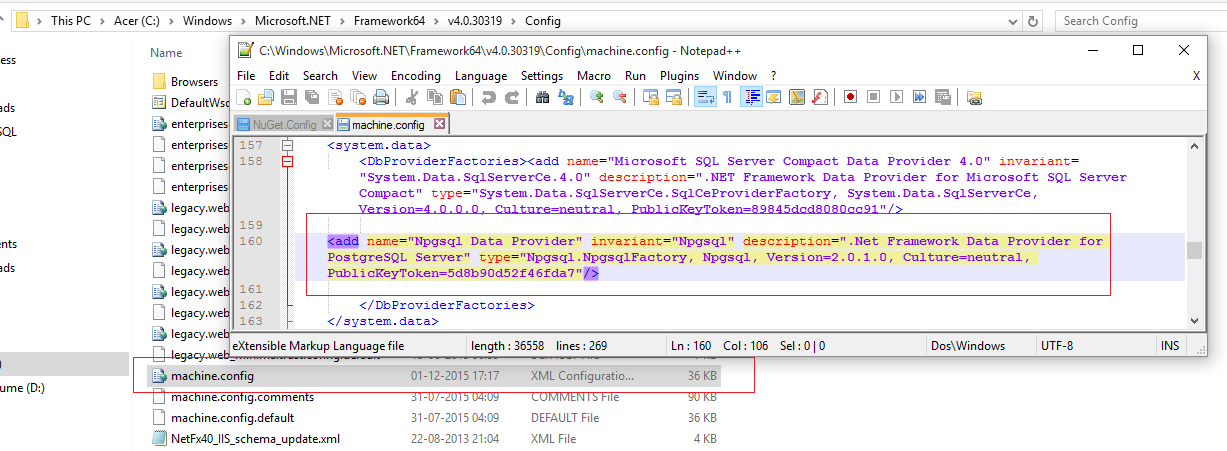Collapse the DbProviderFactories fold at line 158
The width and height of the screenshot is (1227, 451).
click(x=288, y=161)
